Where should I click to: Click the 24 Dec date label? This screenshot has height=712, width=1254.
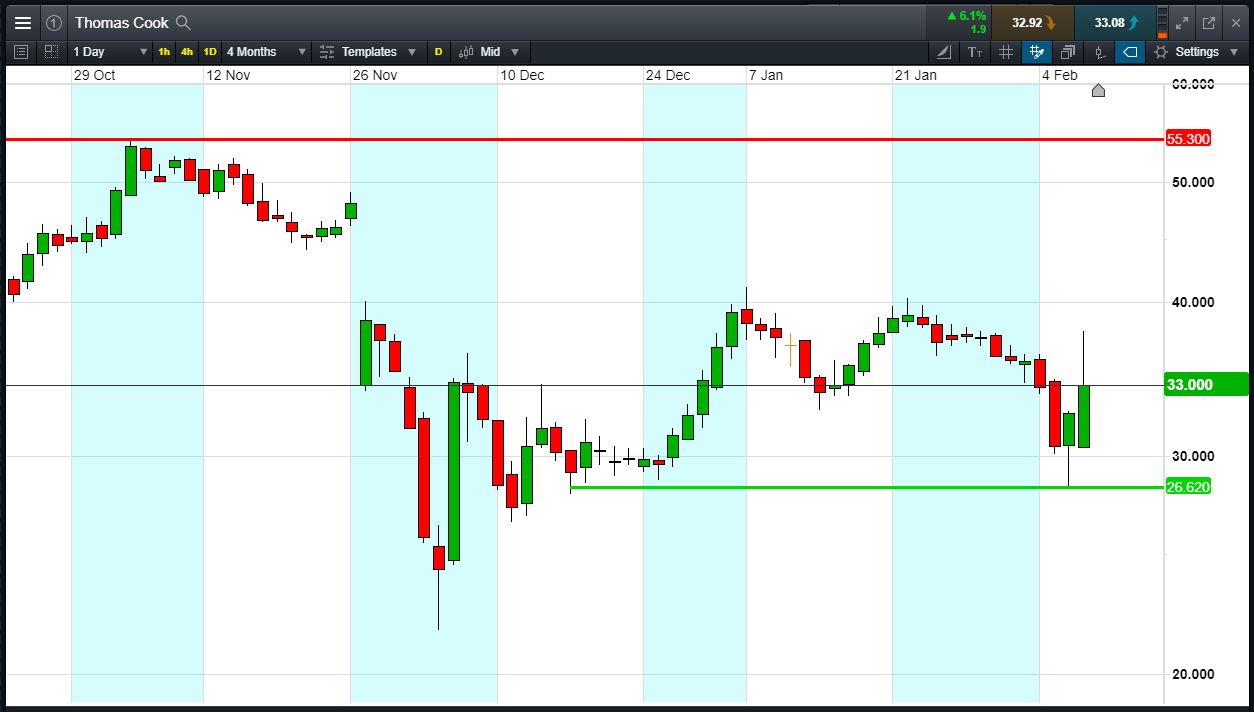pyautogui.click(x=667, y=76)
